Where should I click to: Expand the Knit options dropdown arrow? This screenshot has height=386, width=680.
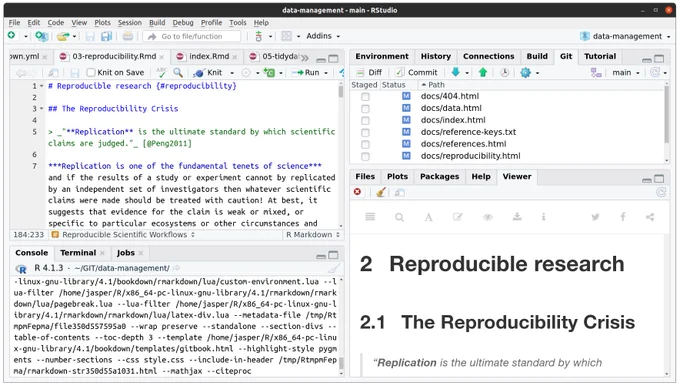[x=232, y=73]
